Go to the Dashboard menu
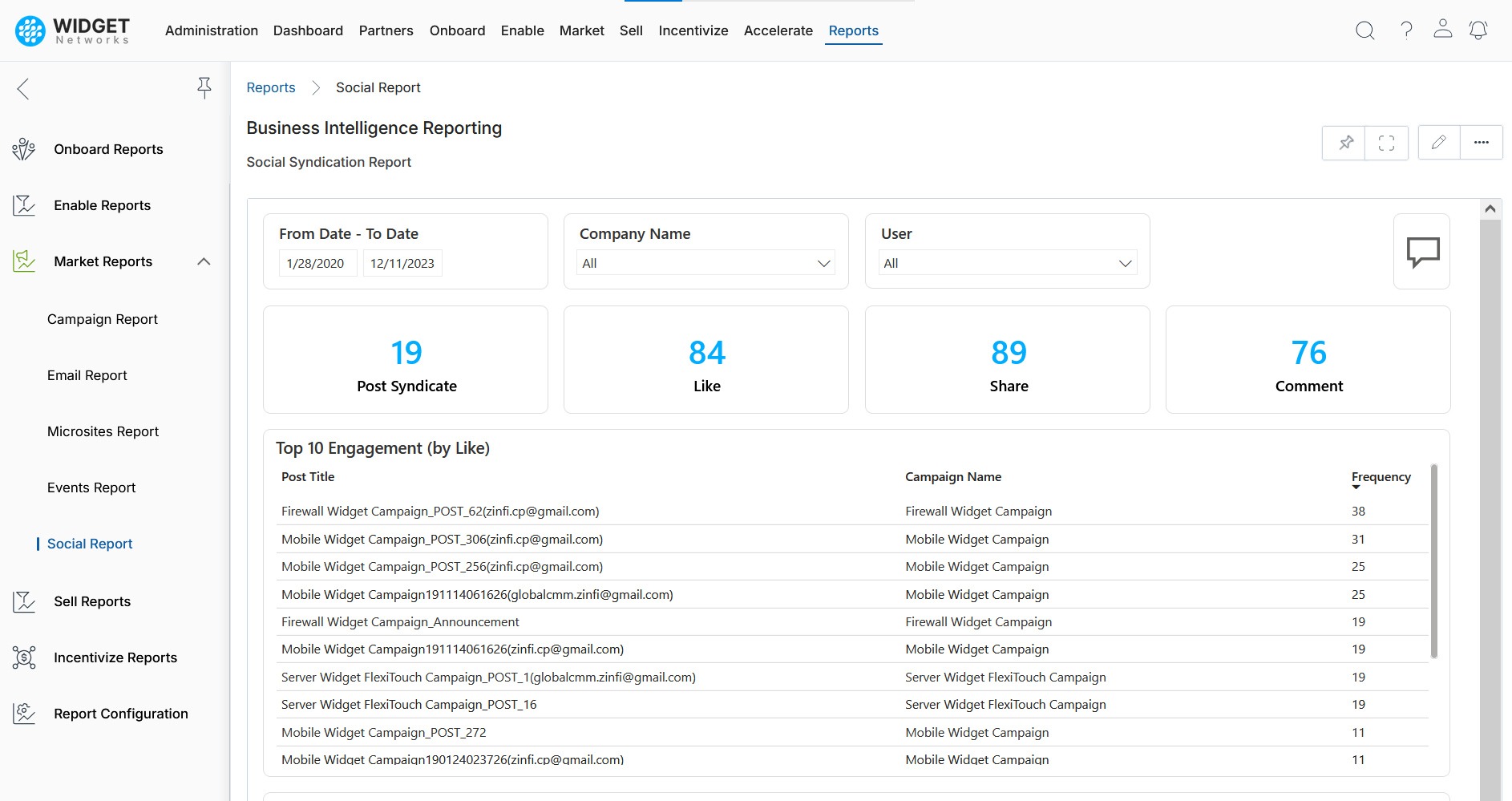The image size is (1512, 801). click(x=308, y=30)
